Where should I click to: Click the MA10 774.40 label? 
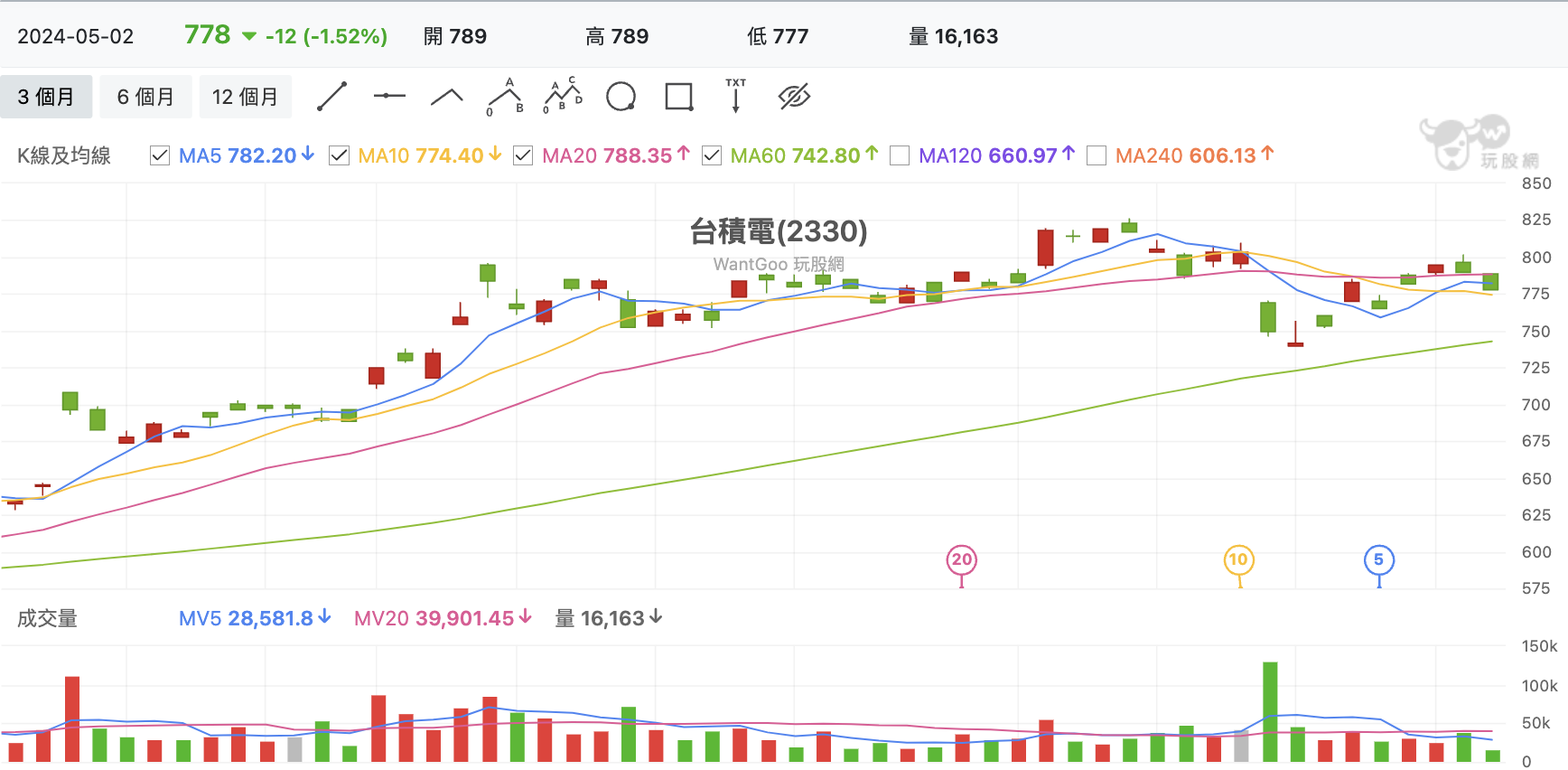coord(430,155)
